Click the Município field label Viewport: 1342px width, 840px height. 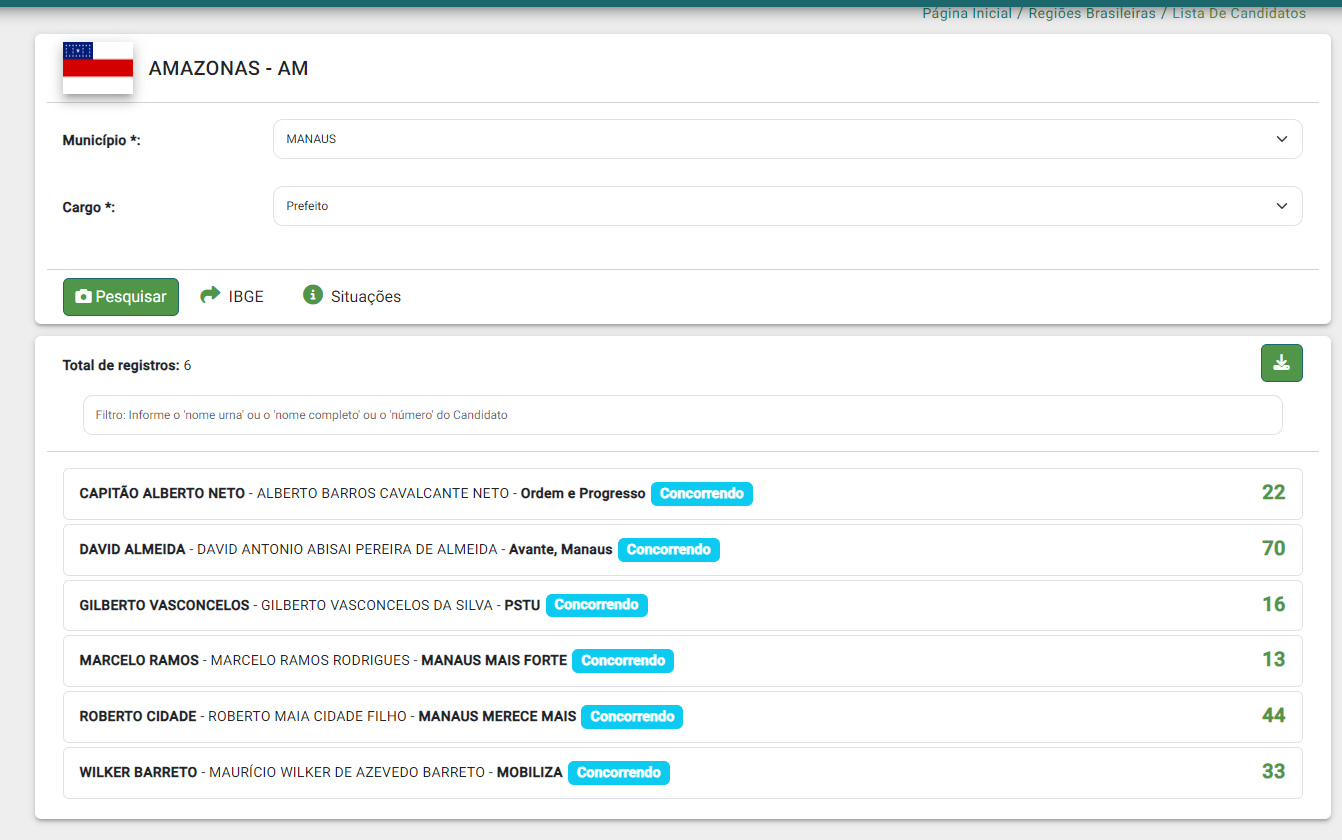tap(102, 141)
